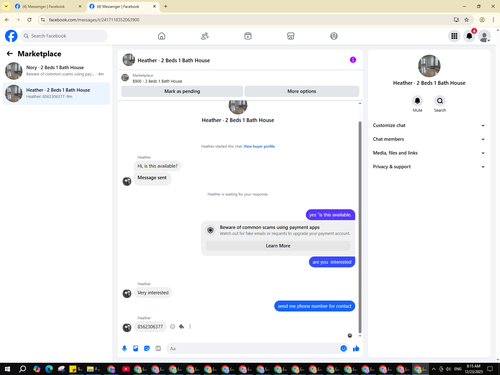The height and width of the screenshot is (375, 500).
Task: Show hidden system tray icons
Action: click(433, 369)
